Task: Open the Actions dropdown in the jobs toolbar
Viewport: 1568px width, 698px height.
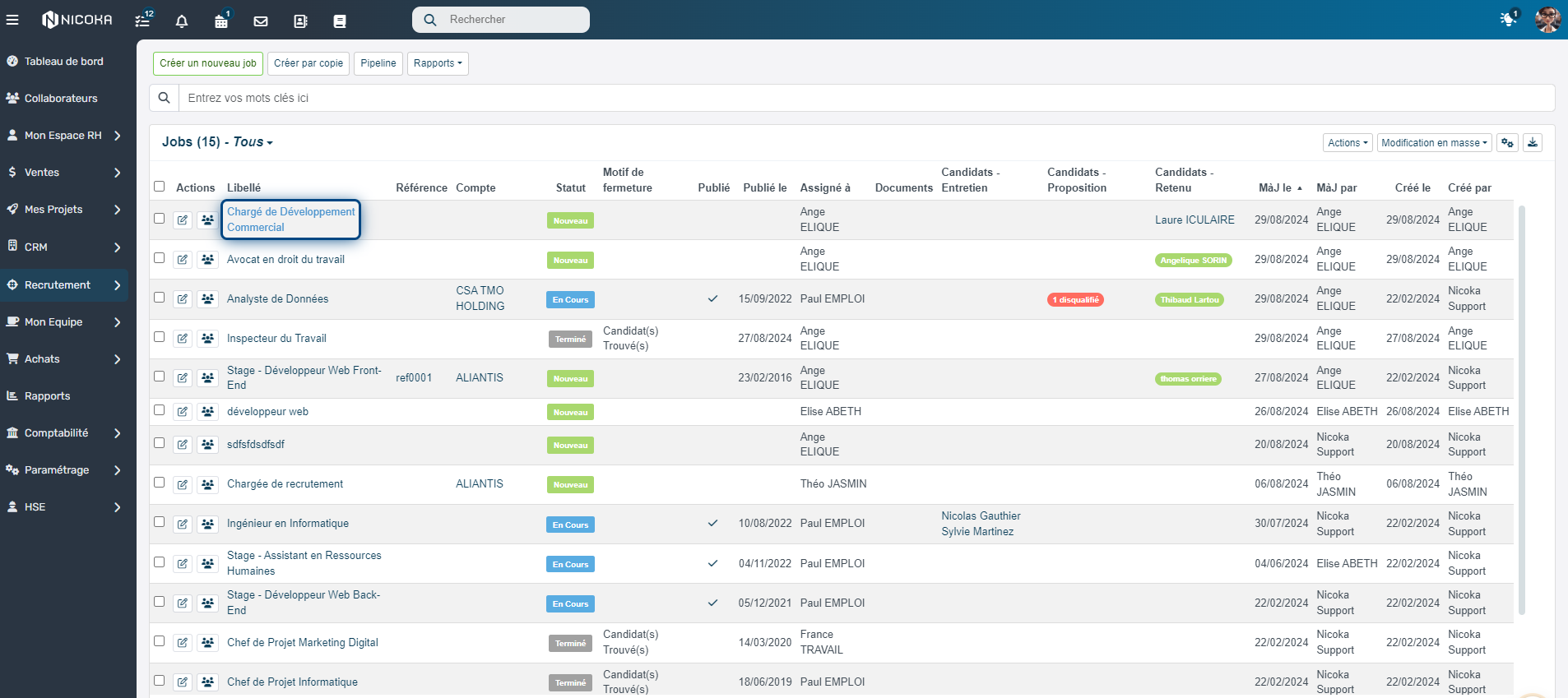Action: [x=1348, y=143]
